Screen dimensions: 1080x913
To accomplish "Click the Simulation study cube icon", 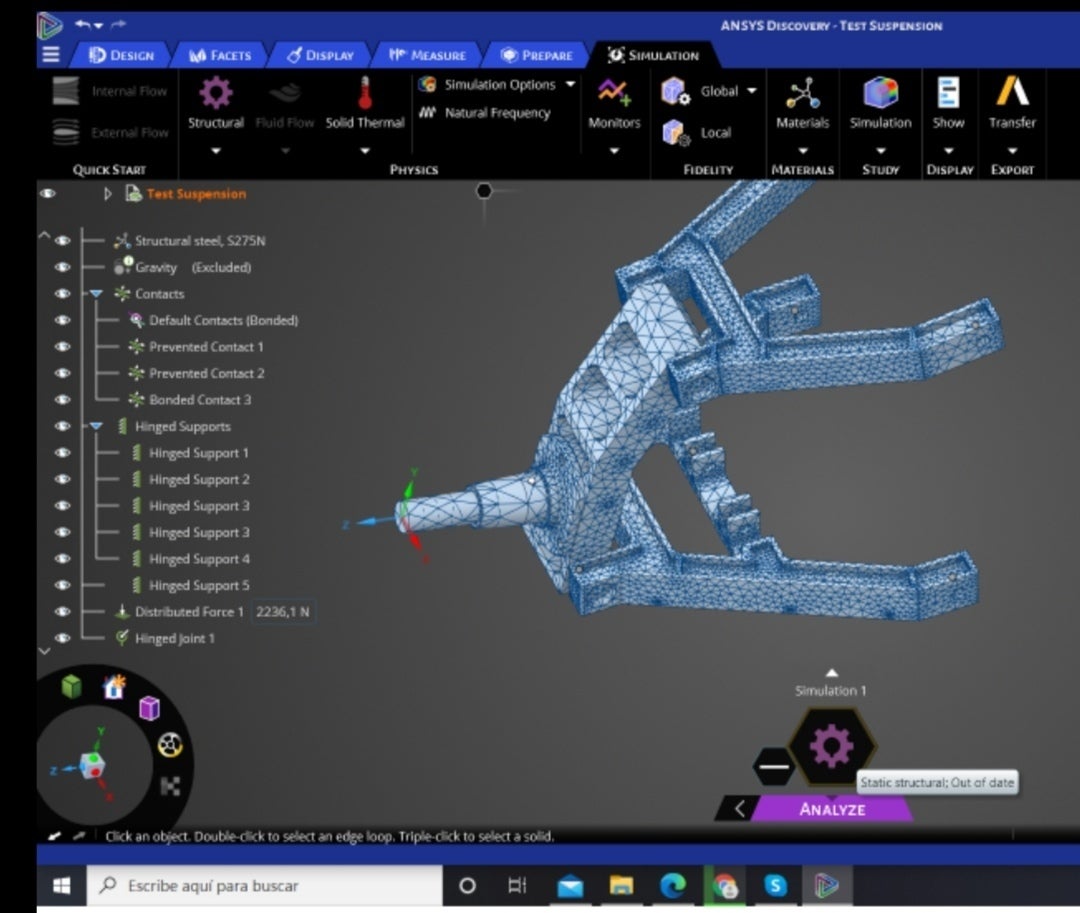I will [880, 93].
